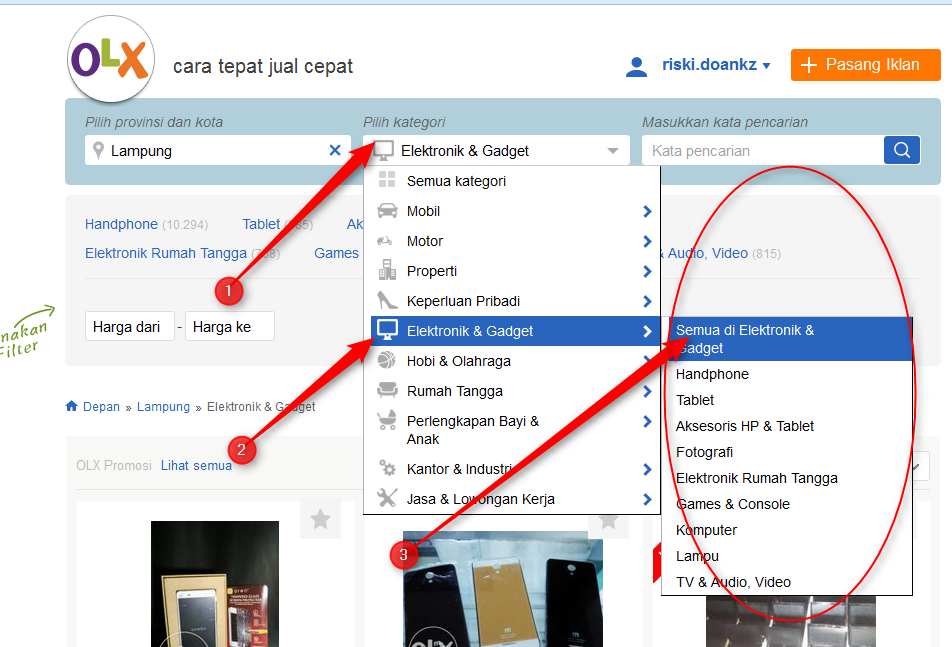Viewport: 952px width, 647px height.
Task: Open the first promoted phone listing image
Action: coord(215,583)
